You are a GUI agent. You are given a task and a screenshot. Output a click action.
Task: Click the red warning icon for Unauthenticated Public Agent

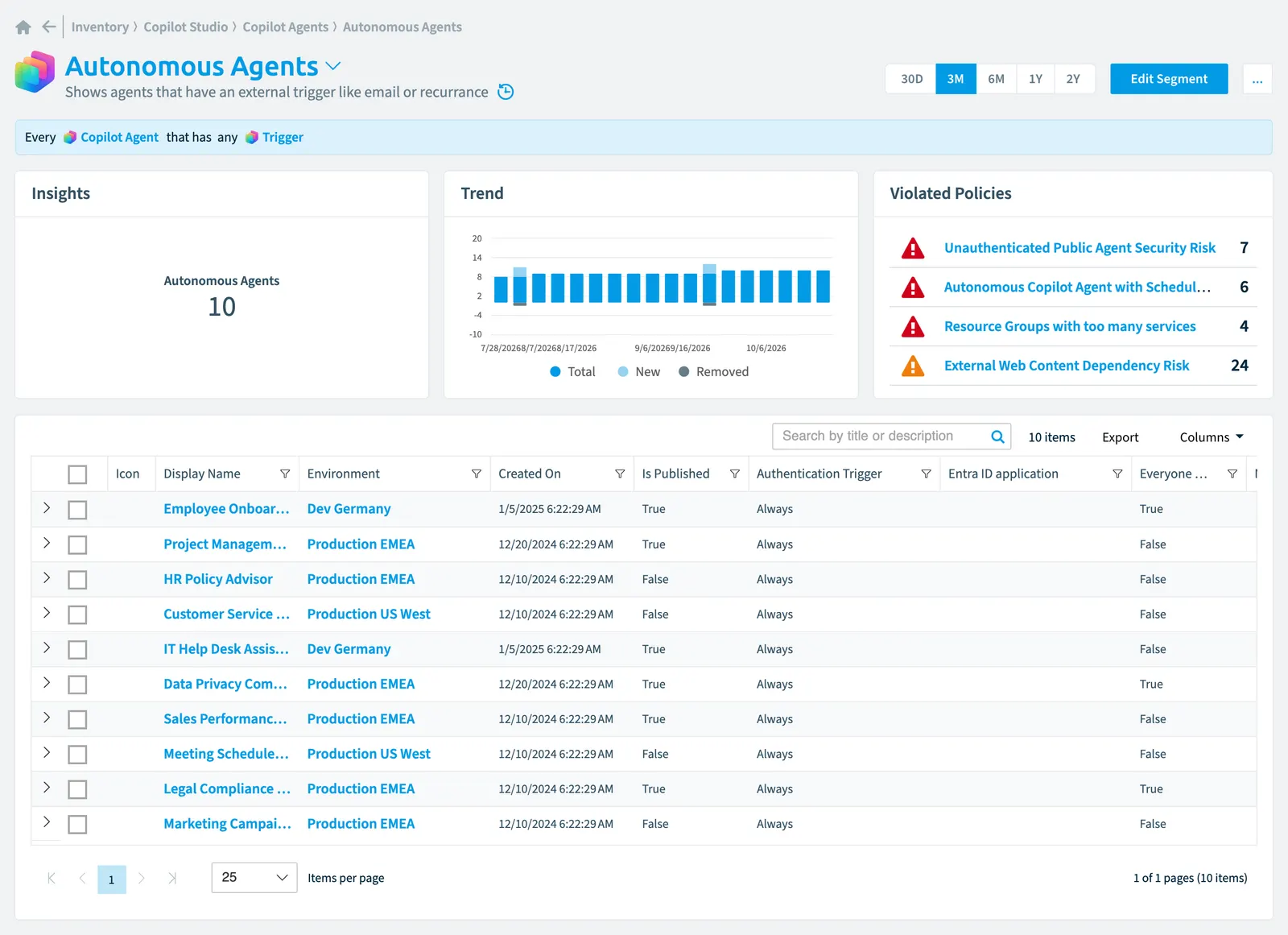913,248
